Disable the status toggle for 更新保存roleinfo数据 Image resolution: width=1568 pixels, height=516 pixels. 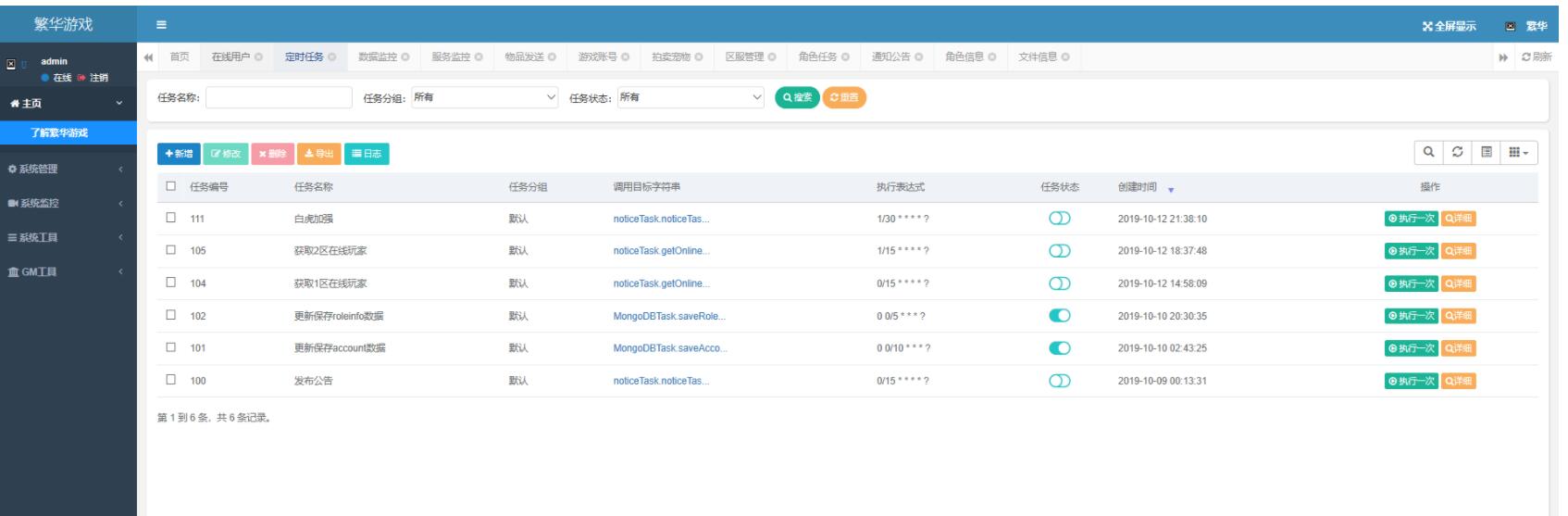[1060, 316]
